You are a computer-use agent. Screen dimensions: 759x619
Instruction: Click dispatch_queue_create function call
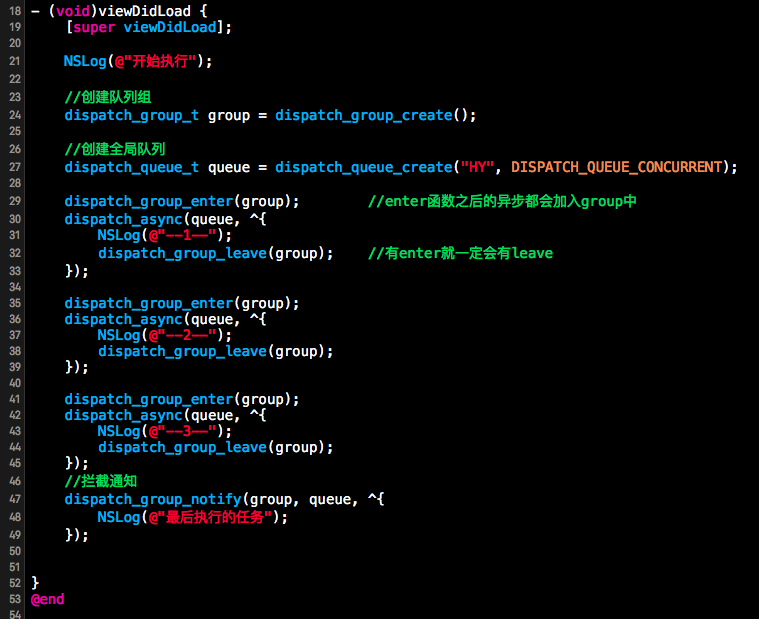click(x=364, y=167)
